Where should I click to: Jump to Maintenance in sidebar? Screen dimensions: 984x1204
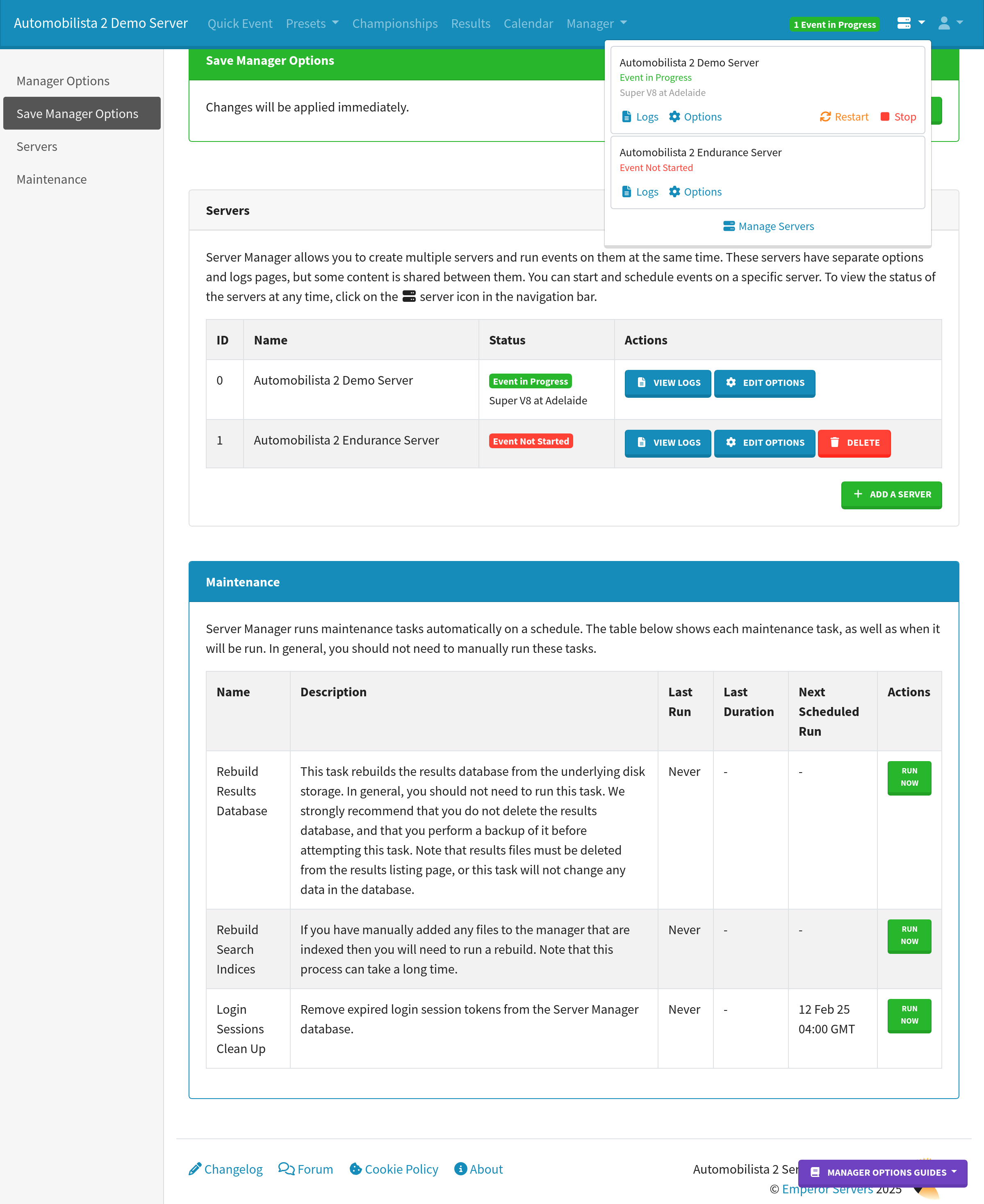(x=82, y=179)
